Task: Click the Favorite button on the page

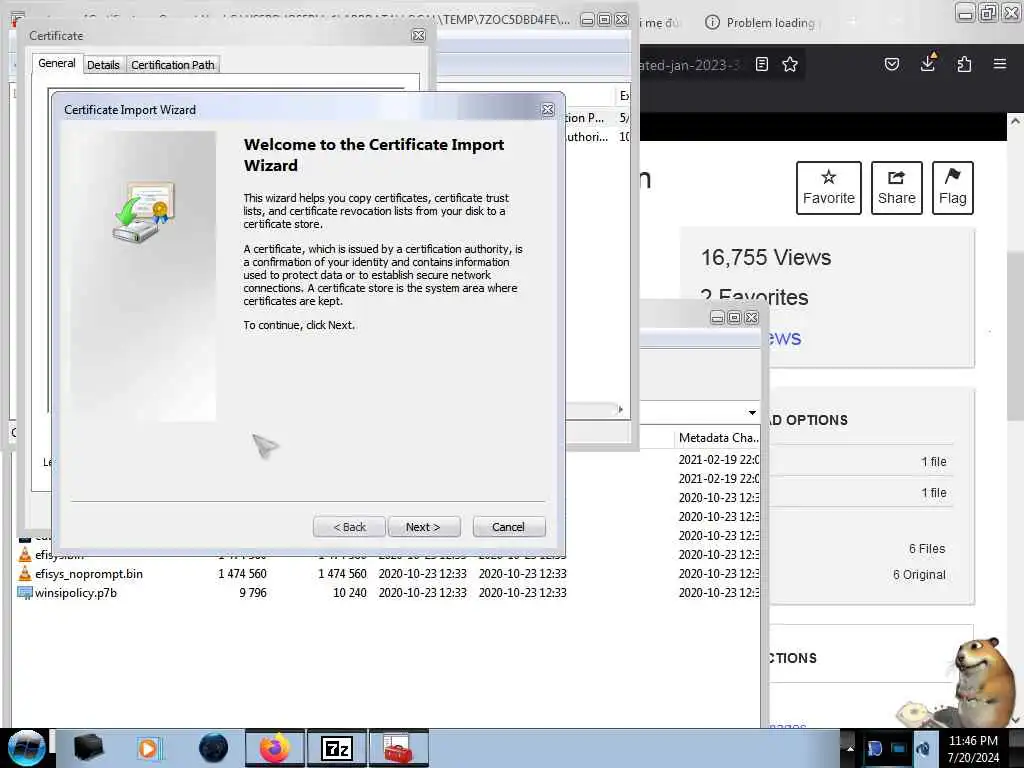Action: (829, 188)
